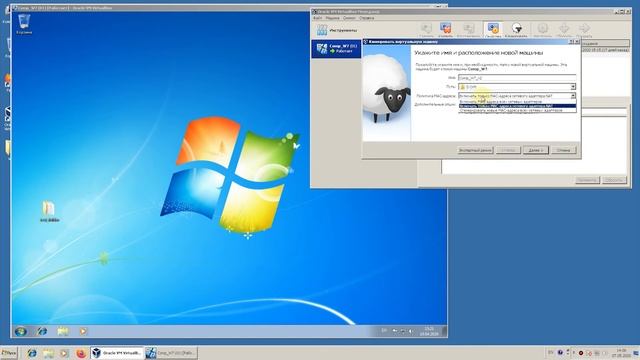Click the help question-mark button on clone dialog
Viewport: 640px width, 360px height.
pyautogui.click(x=571, y=42)
